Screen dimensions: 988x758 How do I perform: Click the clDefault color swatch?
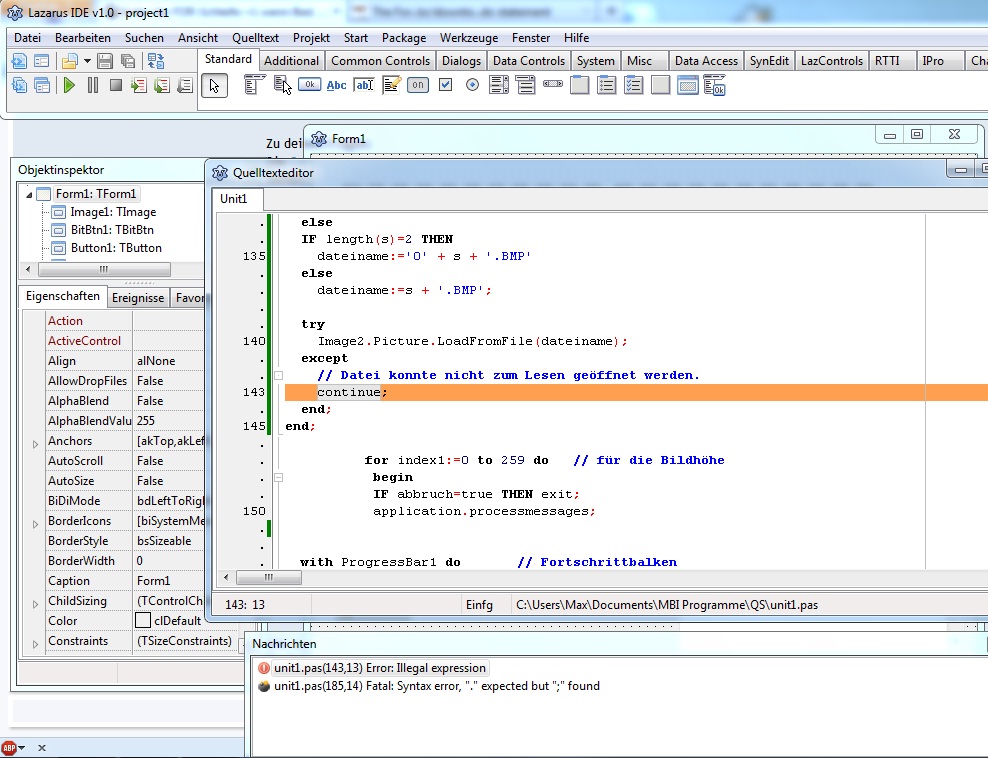pos(143,621)
